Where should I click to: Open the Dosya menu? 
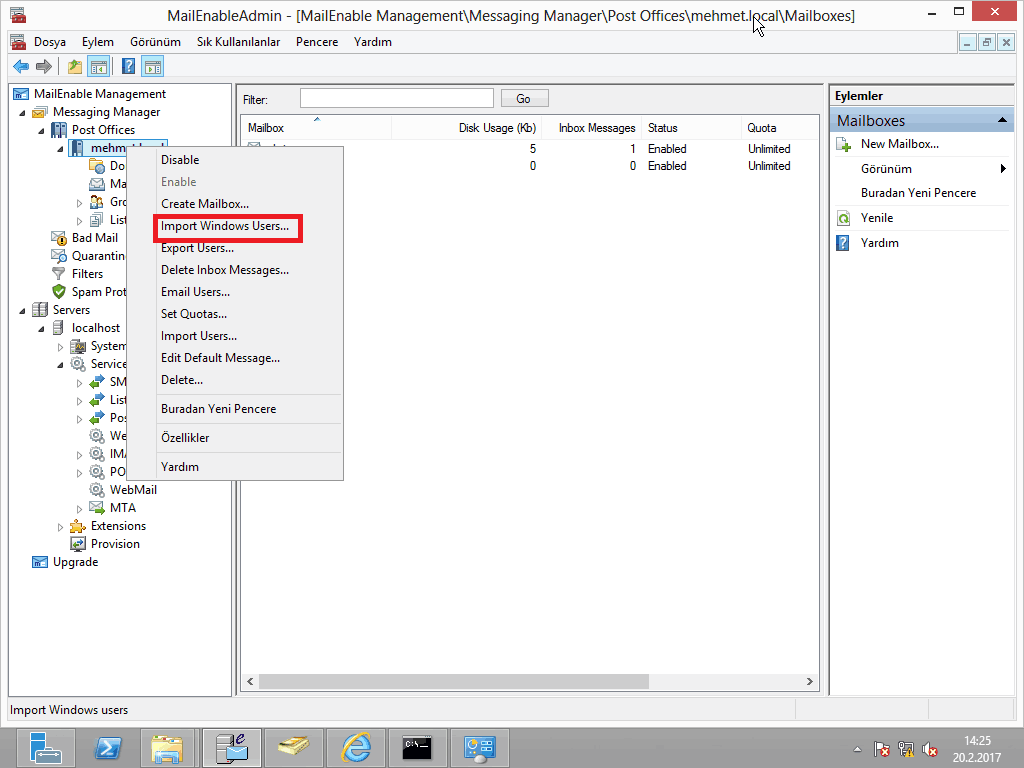point(50,42)
